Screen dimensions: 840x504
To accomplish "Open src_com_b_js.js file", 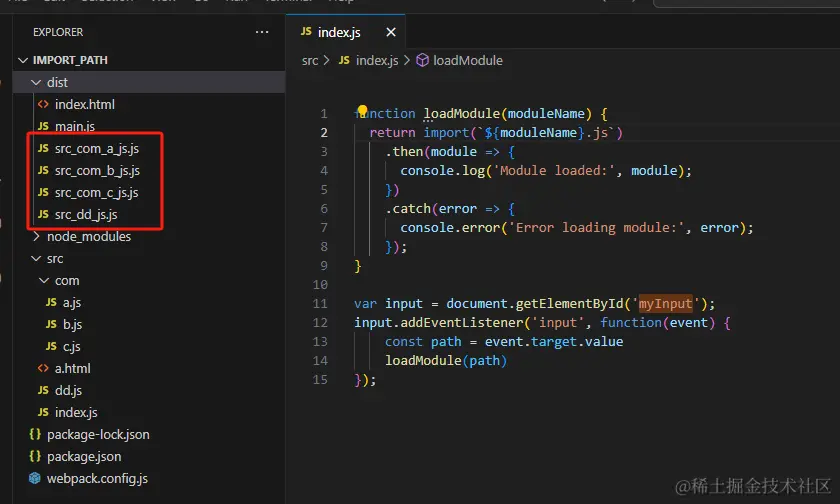I will coord(97,170).
